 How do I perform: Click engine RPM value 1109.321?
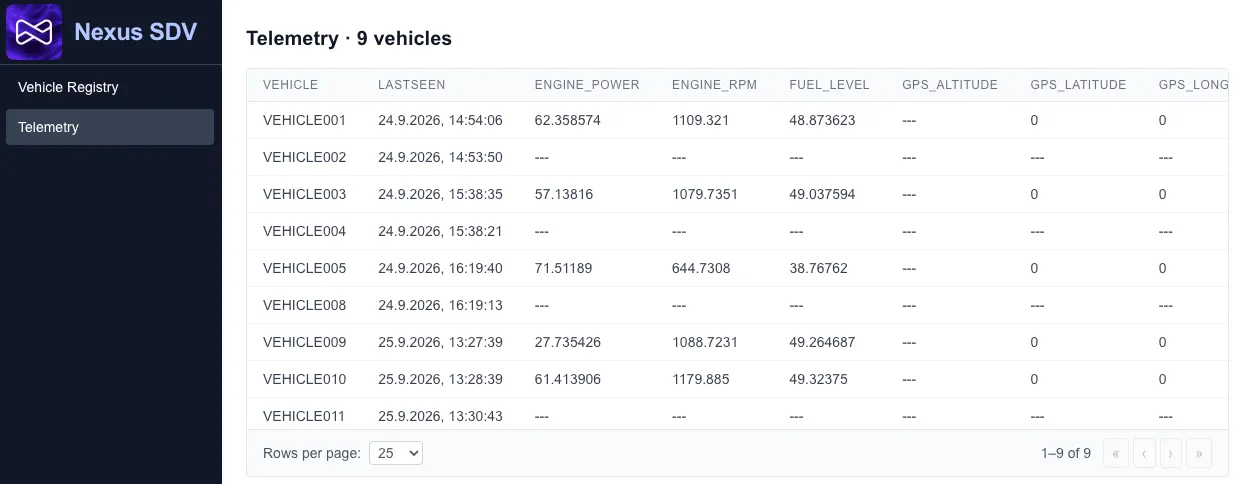click(x=701, y=120)
